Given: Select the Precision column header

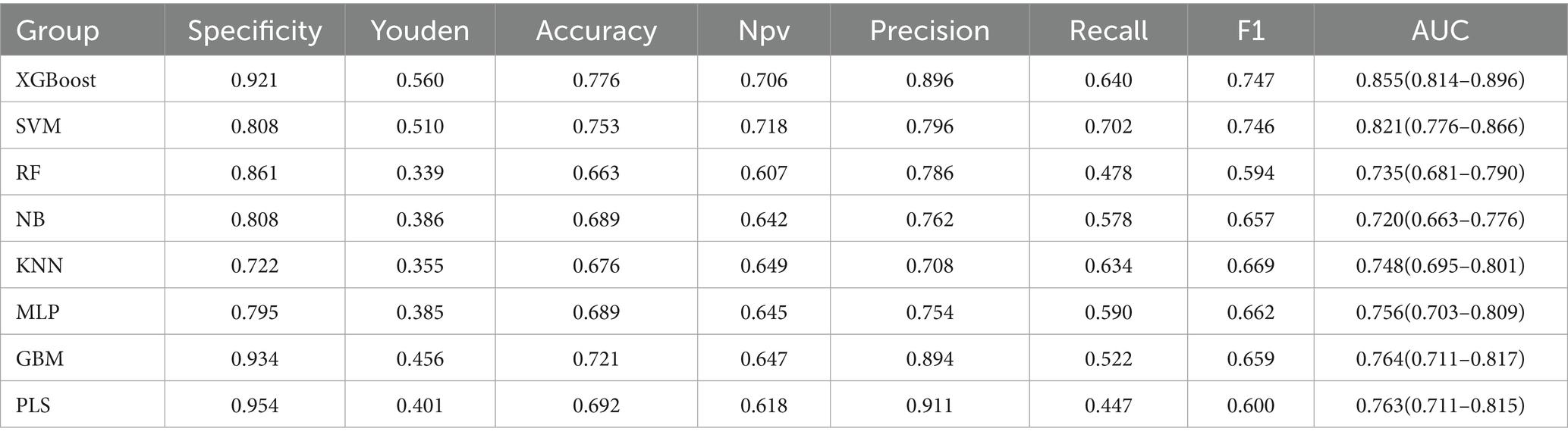Looking at the screenshot, I should [929, 30].
